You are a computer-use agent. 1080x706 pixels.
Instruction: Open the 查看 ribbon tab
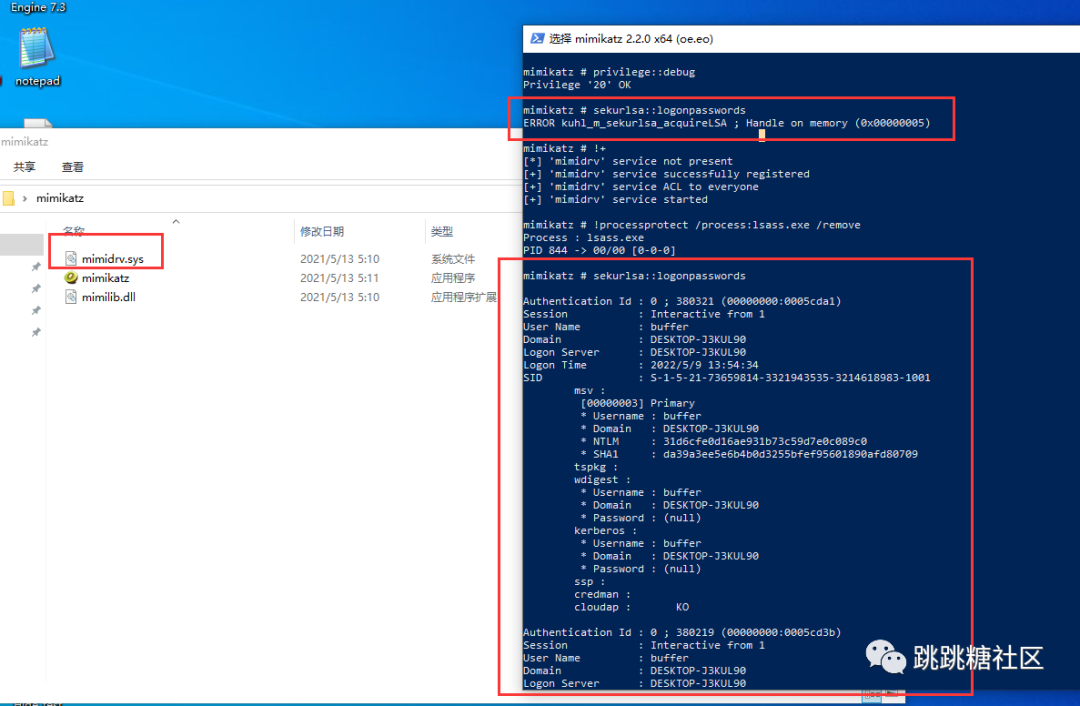(x=72, y=167)
